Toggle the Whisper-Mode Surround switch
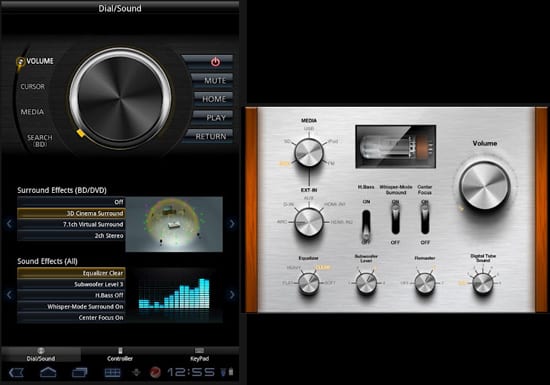This screenshot has height=385, width=550. [x=395, y=219]
